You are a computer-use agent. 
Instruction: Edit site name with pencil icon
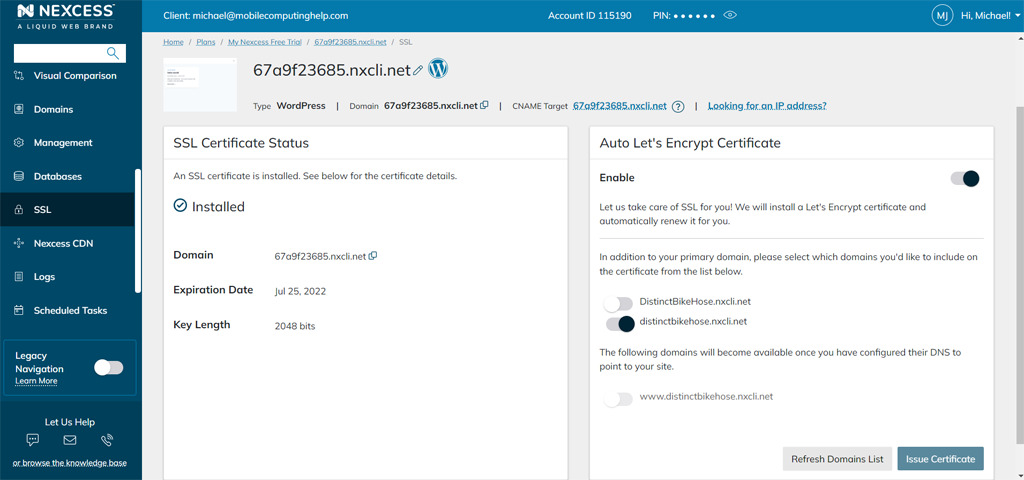tap(419, 71)
